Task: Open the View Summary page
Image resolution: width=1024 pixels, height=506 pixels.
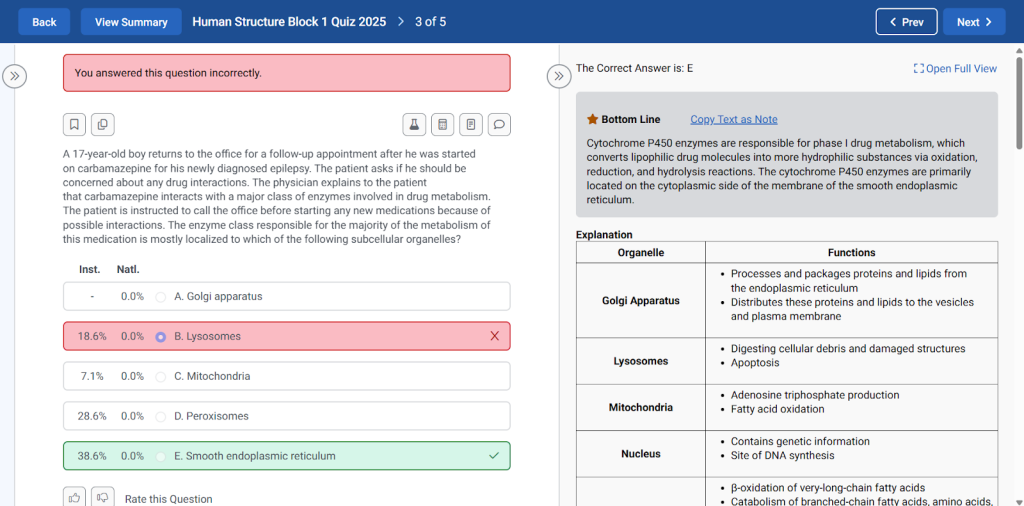Action: pyautogui.click(x=131, y=22)
